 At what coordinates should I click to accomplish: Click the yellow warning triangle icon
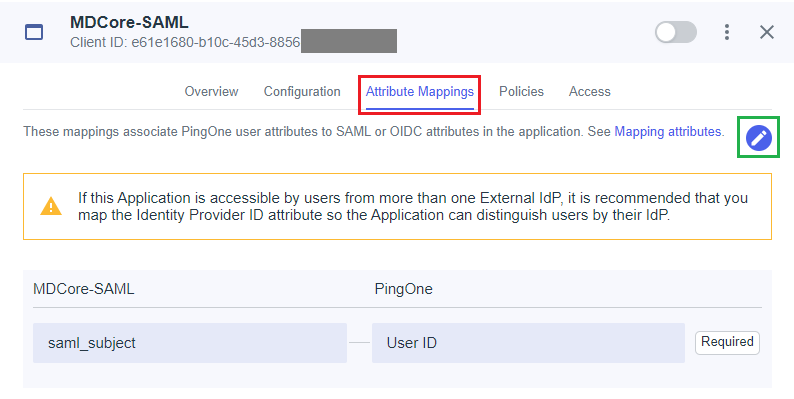pyautogui.click(x=51, y=206)
